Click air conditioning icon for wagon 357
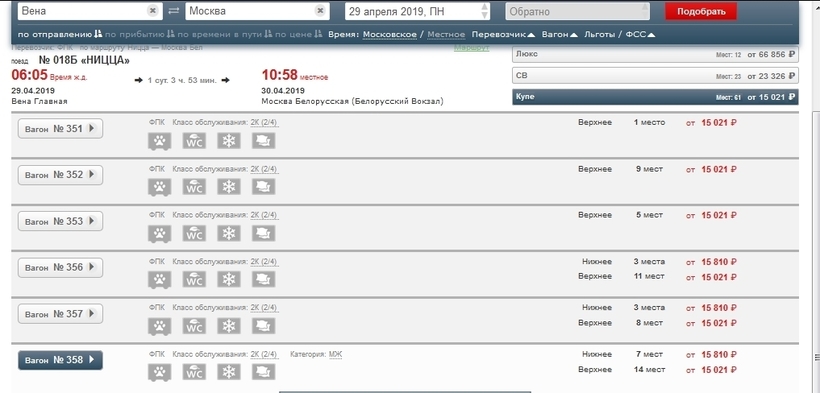 229,326
